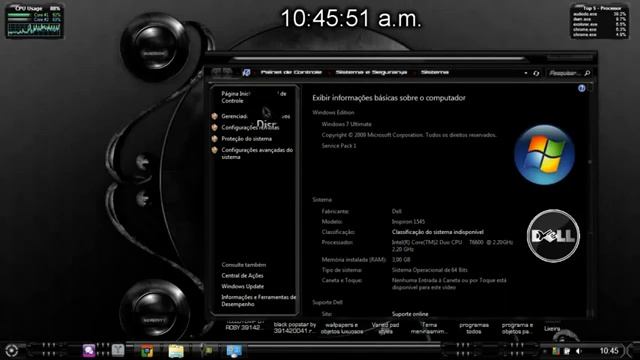640x360 pixels.
Task: Click the refresh icon in the address bar
Action: coord(536,73)
